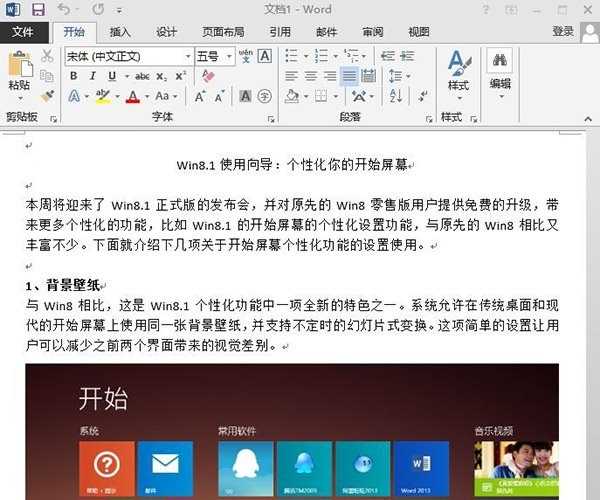
Task: Apply the yellow text highlight color
Action: point(103,96)
